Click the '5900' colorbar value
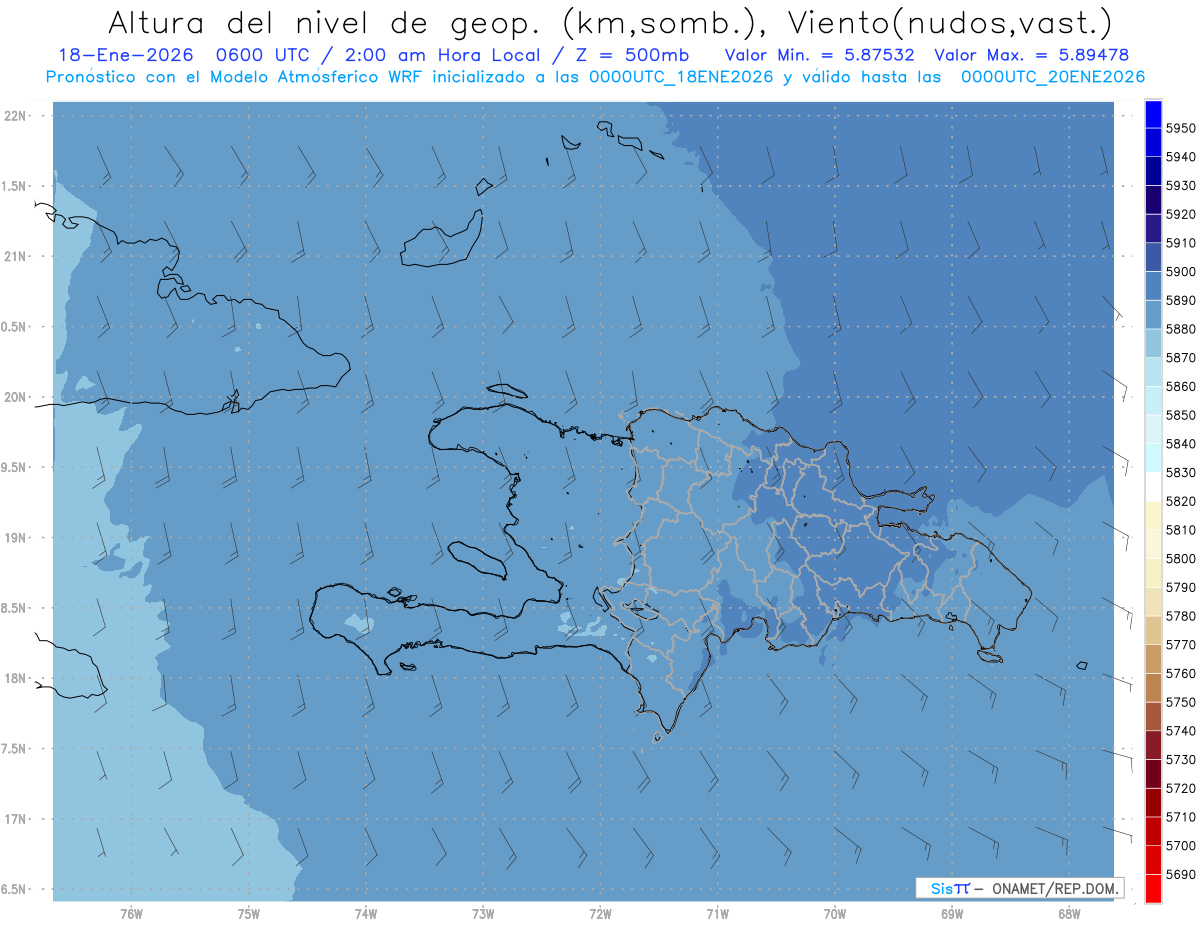Image resolution: width=1200 pixels, height=927 pixels. [x=1180, y=271]
